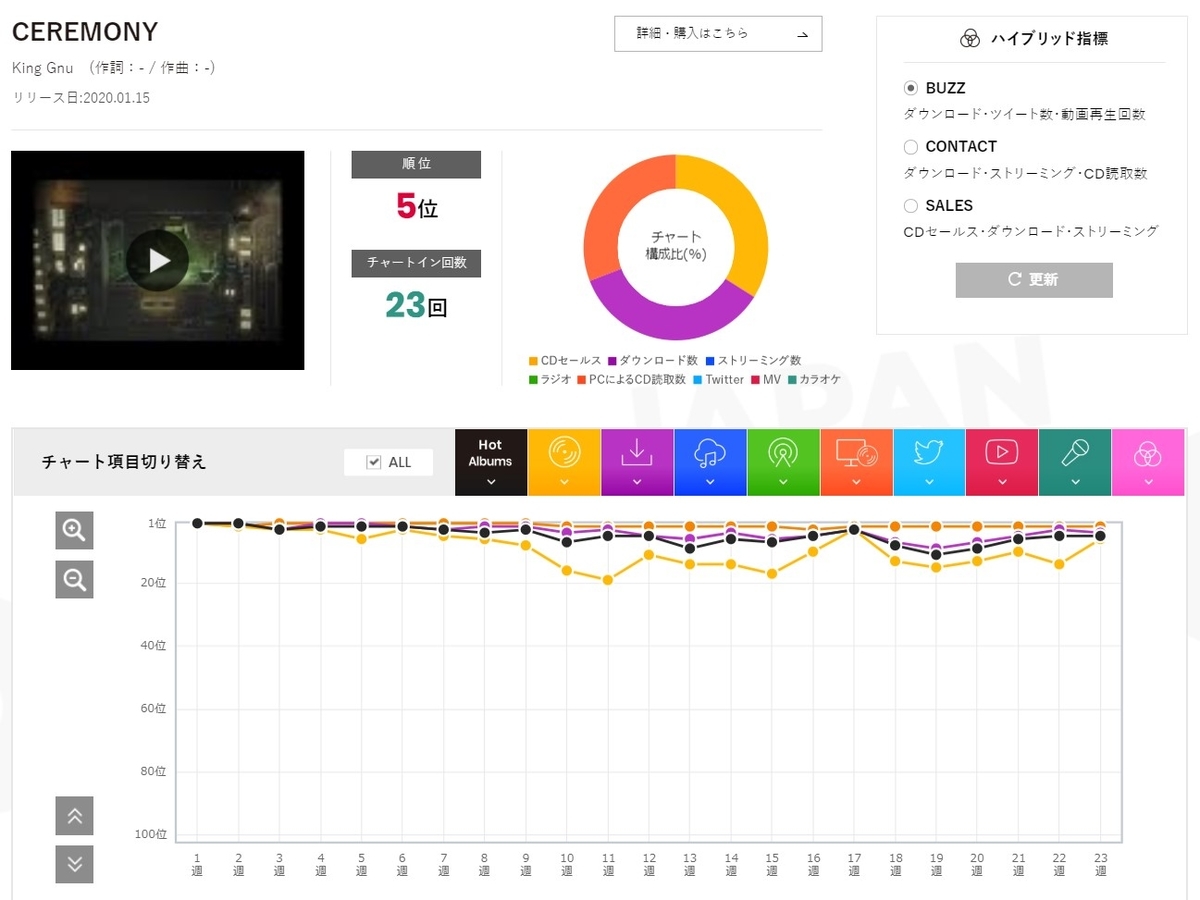The height and width of the screenshot is (900, 1200).
Task: Select the orange-red PC CD lookup icon
Action: click(856, 453)
